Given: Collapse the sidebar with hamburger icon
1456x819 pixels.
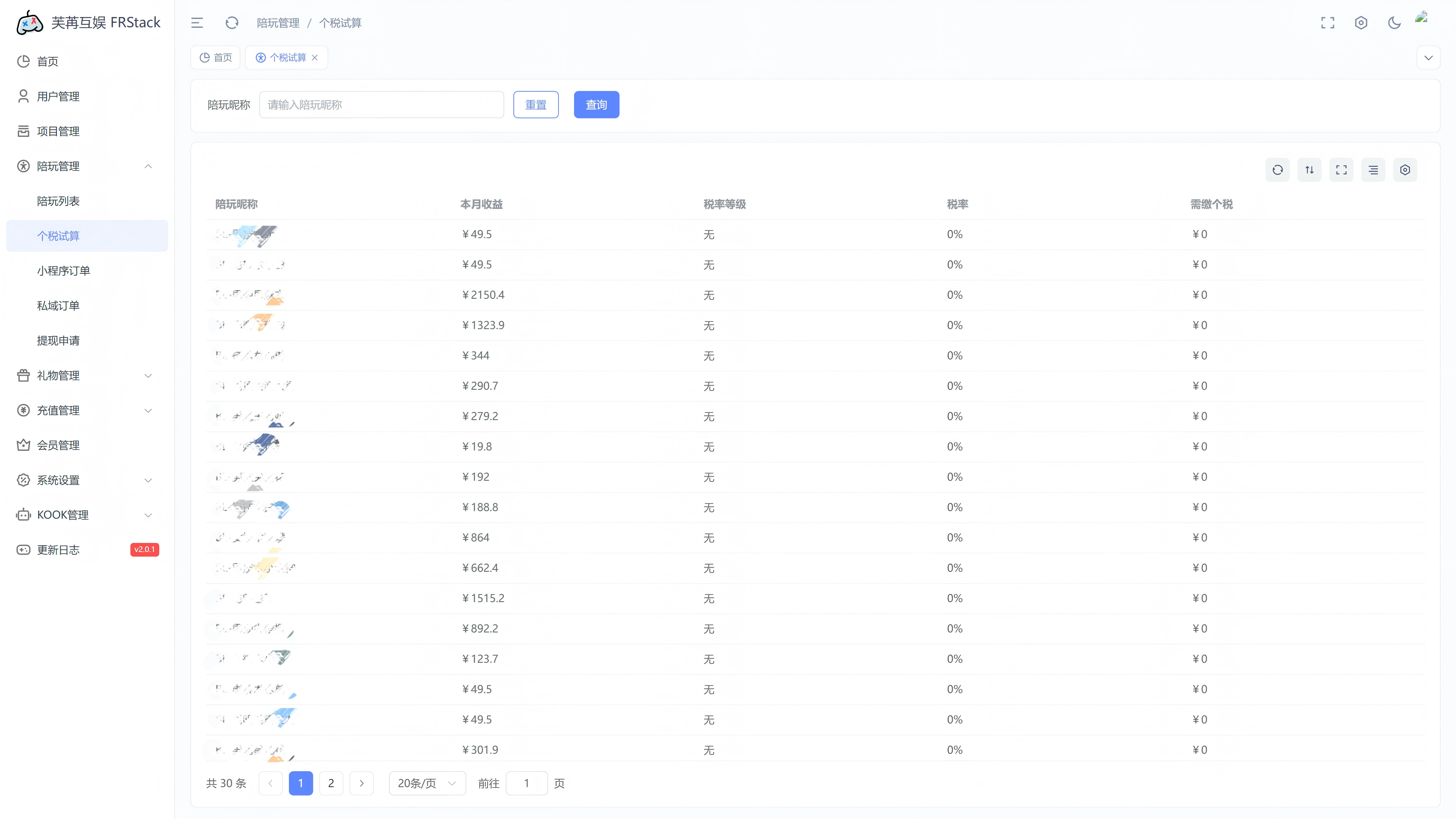Looking at the screenshot, I should click(x=197, y=23).
